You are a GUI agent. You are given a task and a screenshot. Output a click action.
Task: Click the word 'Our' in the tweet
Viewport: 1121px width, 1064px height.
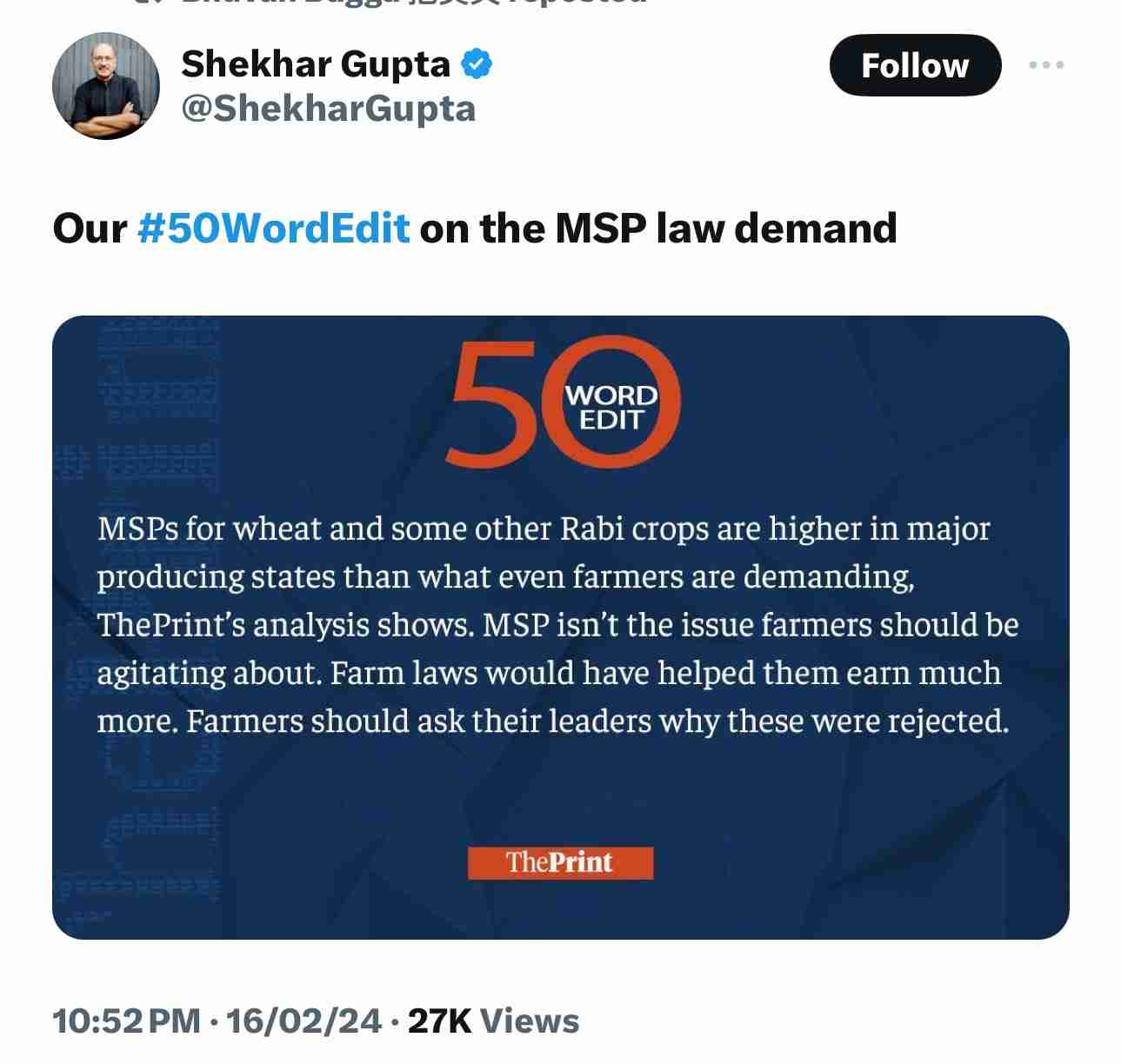tap(90, 229)
